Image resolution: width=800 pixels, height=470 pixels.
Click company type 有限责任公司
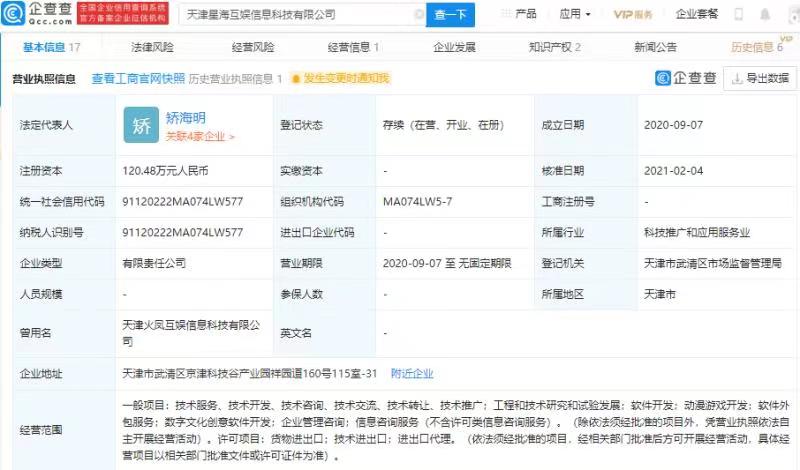coord(154,263)
